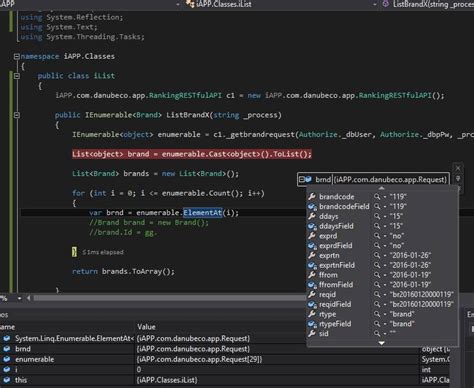Image resolution: width=474 pixels, height=388 pixels.
Task: Click the wrench icon beside ffrom
Action: click(312, 275)
